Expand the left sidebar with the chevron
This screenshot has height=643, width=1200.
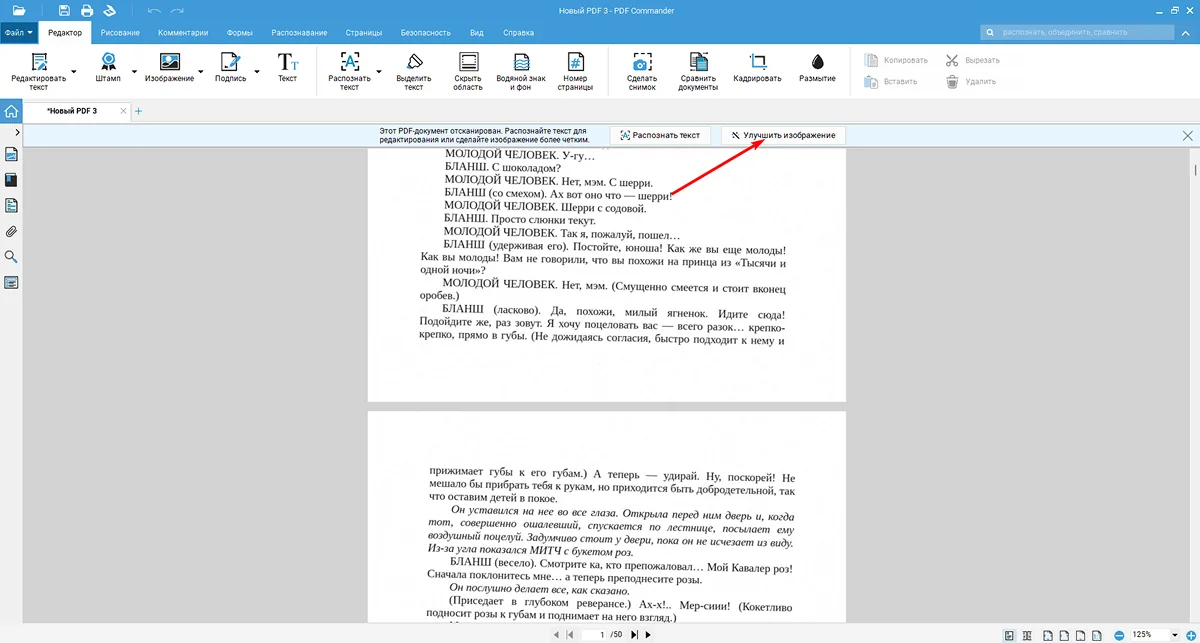pos(18,131)
